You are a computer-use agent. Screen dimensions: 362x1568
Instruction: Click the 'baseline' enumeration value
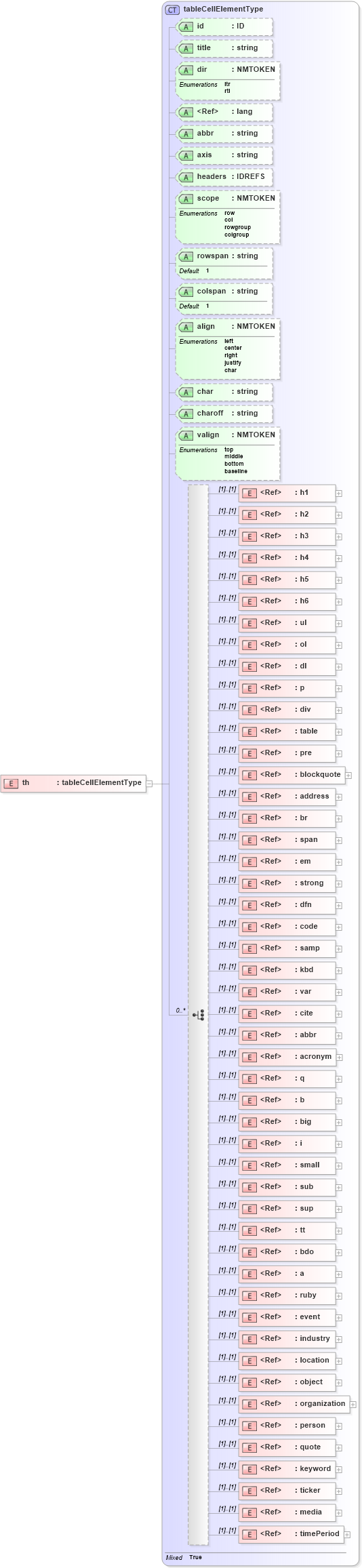[236, 472]
